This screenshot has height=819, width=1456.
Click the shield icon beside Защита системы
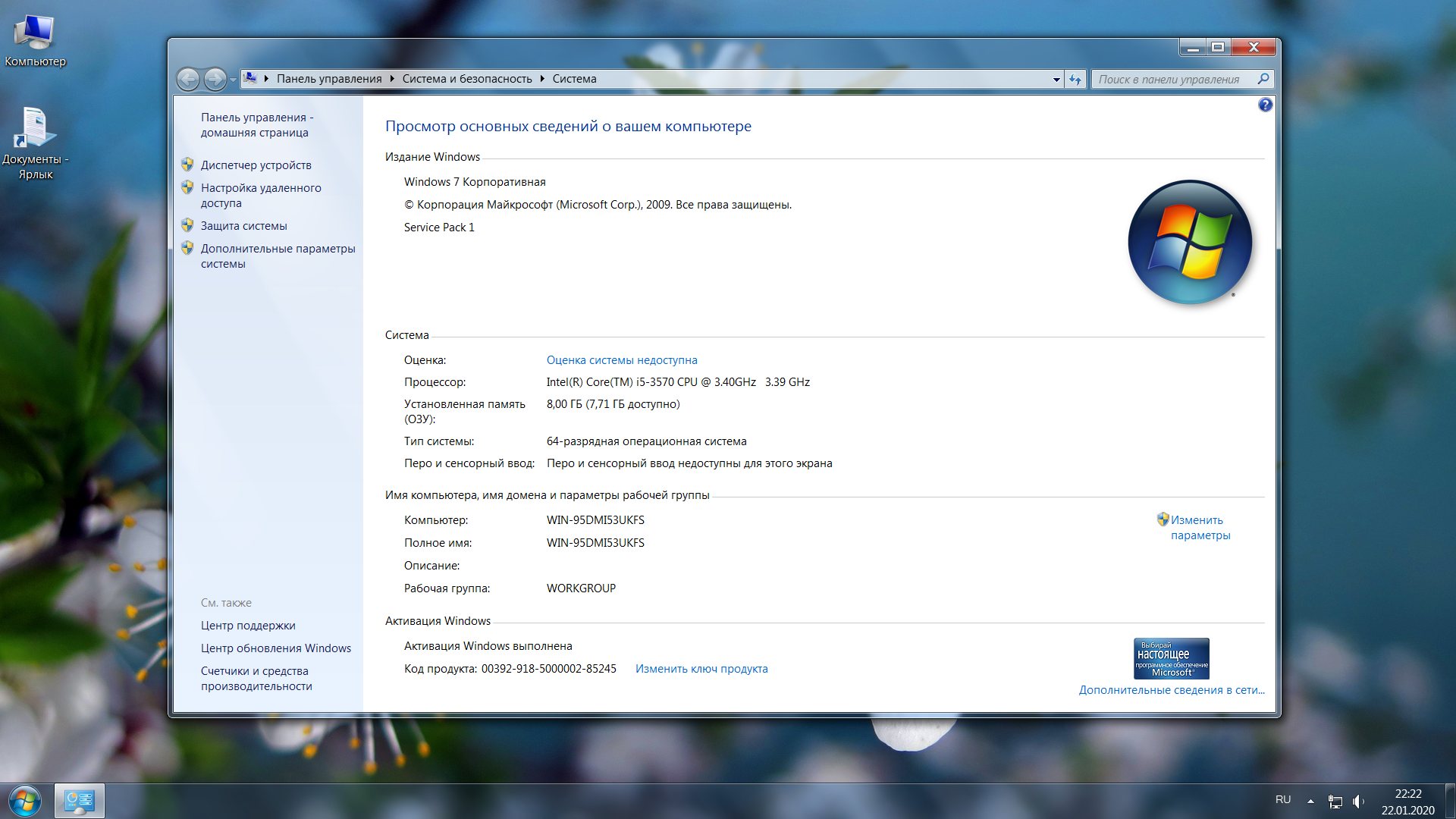pyautogui.click(x=187, y=224)
